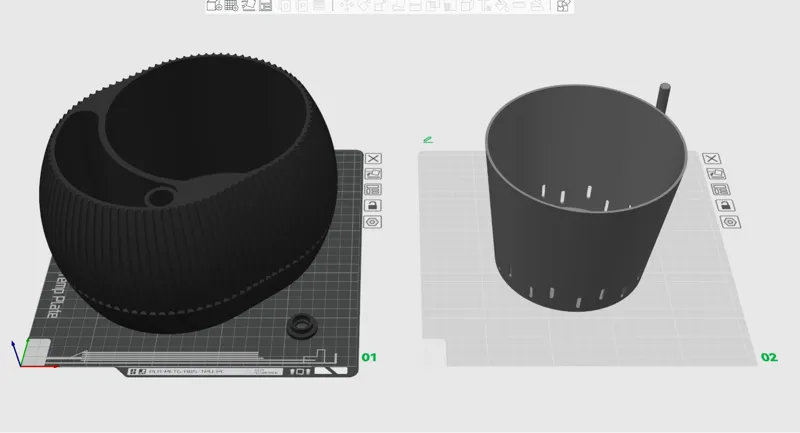The height and width of the screenshot is (433, 800).
Task: Click the Arrange all objects toolbar icon
Action: [x=265, y=6]
